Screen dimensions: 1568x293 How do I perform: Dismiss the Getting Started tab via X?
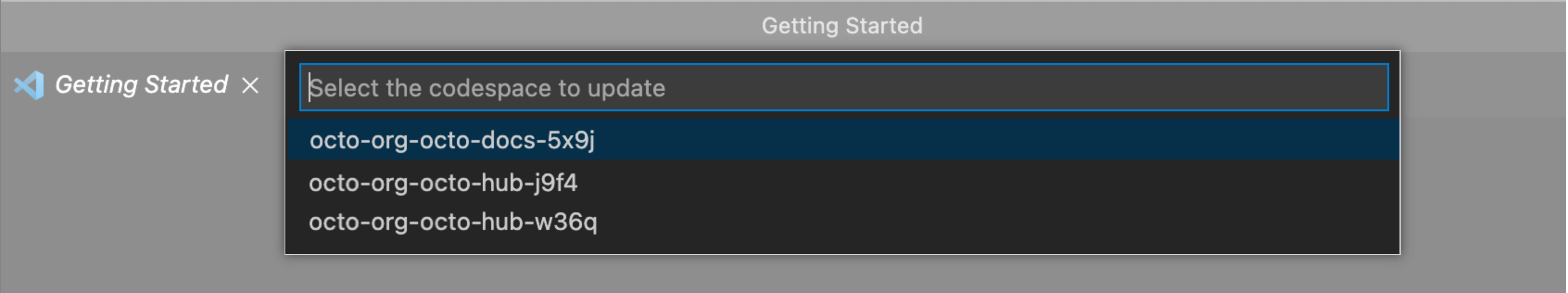pyautogui.click(x=250, y=85)
